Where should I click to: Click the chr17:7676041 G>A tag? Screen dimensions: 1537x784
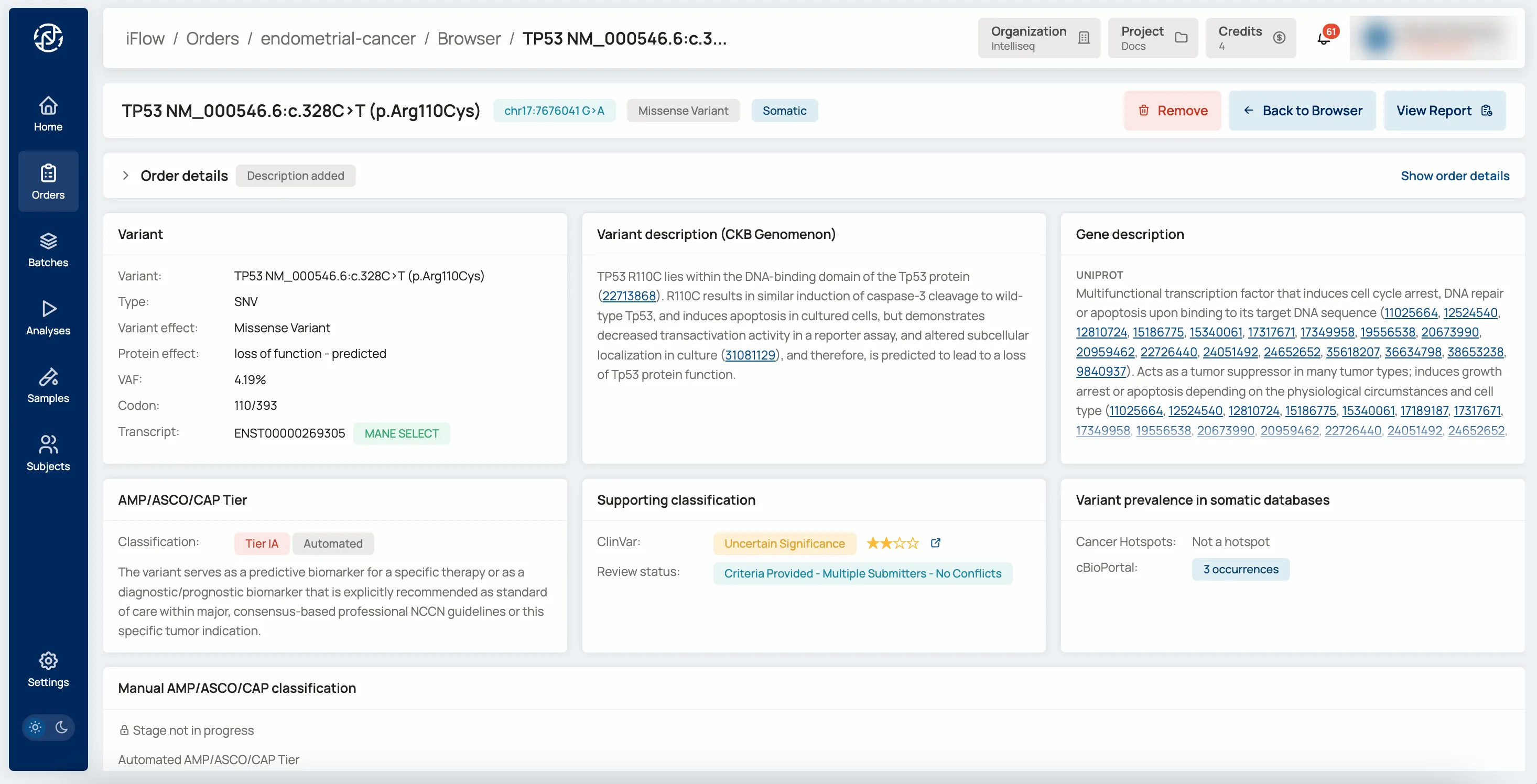click(x=554, y=111)
